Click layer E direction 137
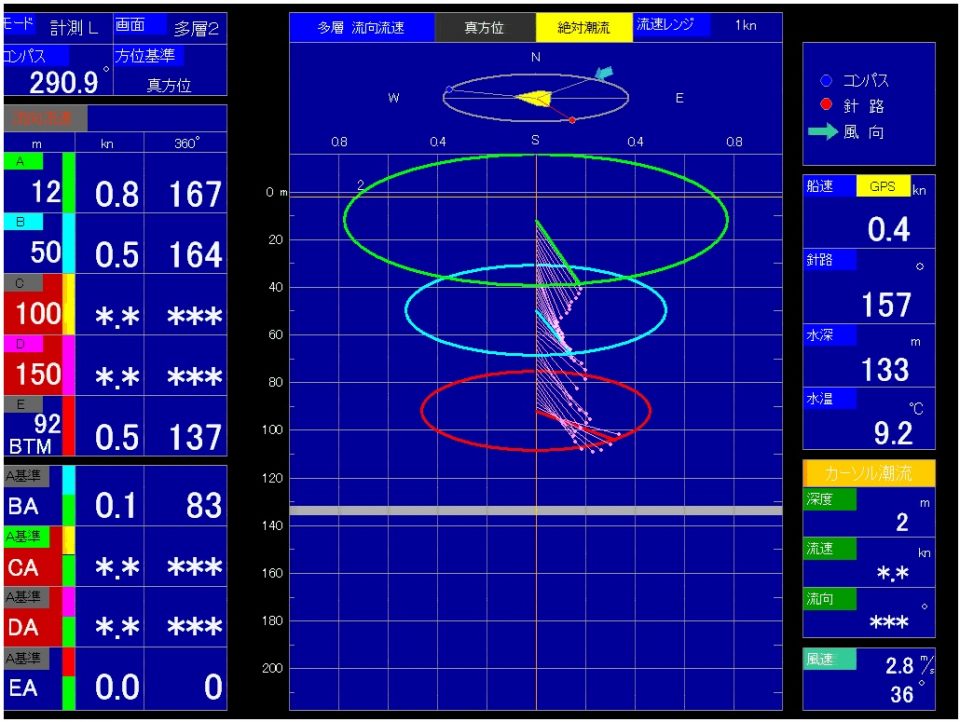The height and width of the screenshot is (722, 960). coord(195,437)
